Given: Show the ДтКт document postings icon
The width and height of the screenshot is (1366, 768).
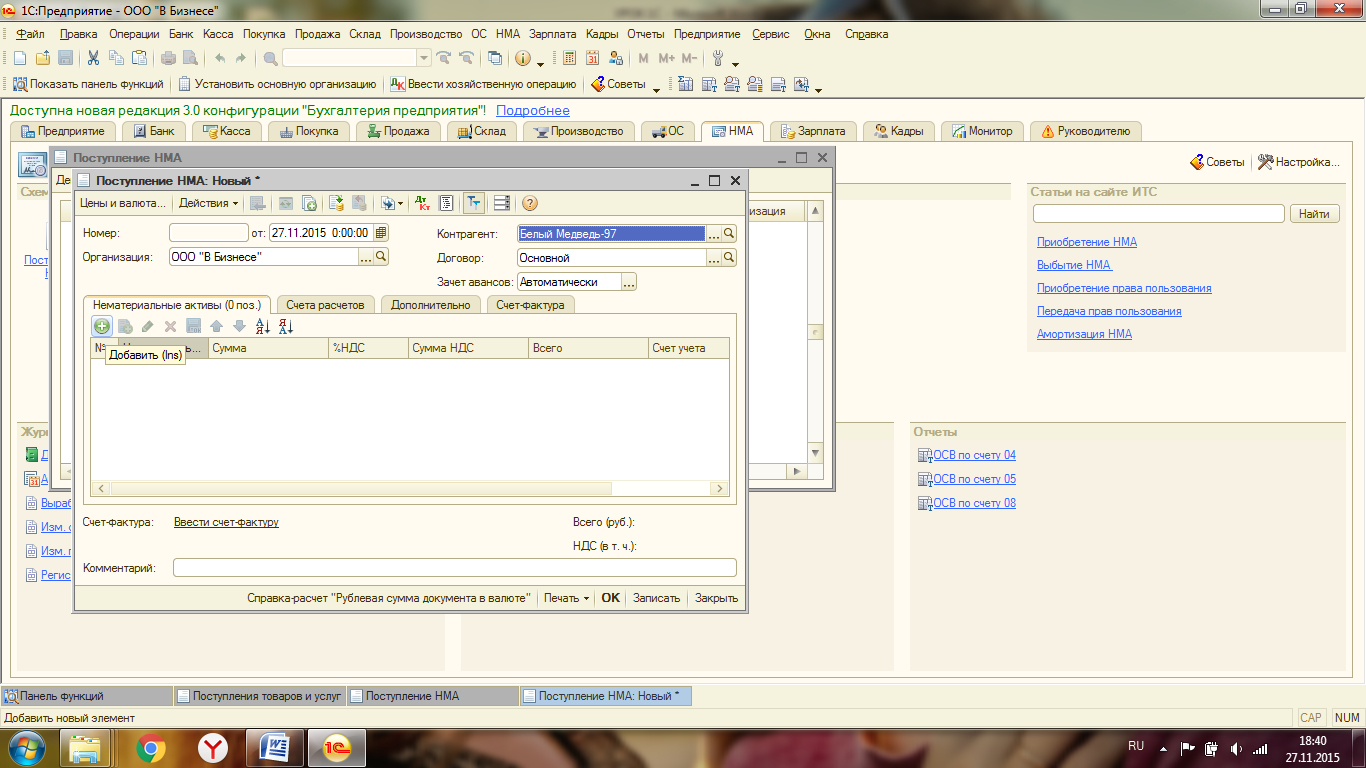Looking at the screenshot, I should coord(422,203).
